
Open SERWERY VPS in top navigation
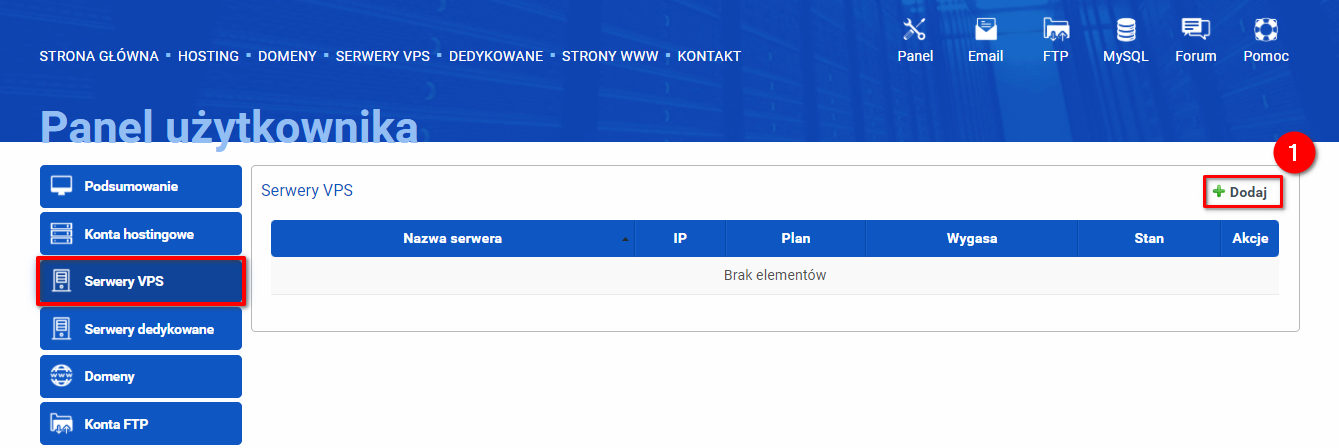(383, 56)
